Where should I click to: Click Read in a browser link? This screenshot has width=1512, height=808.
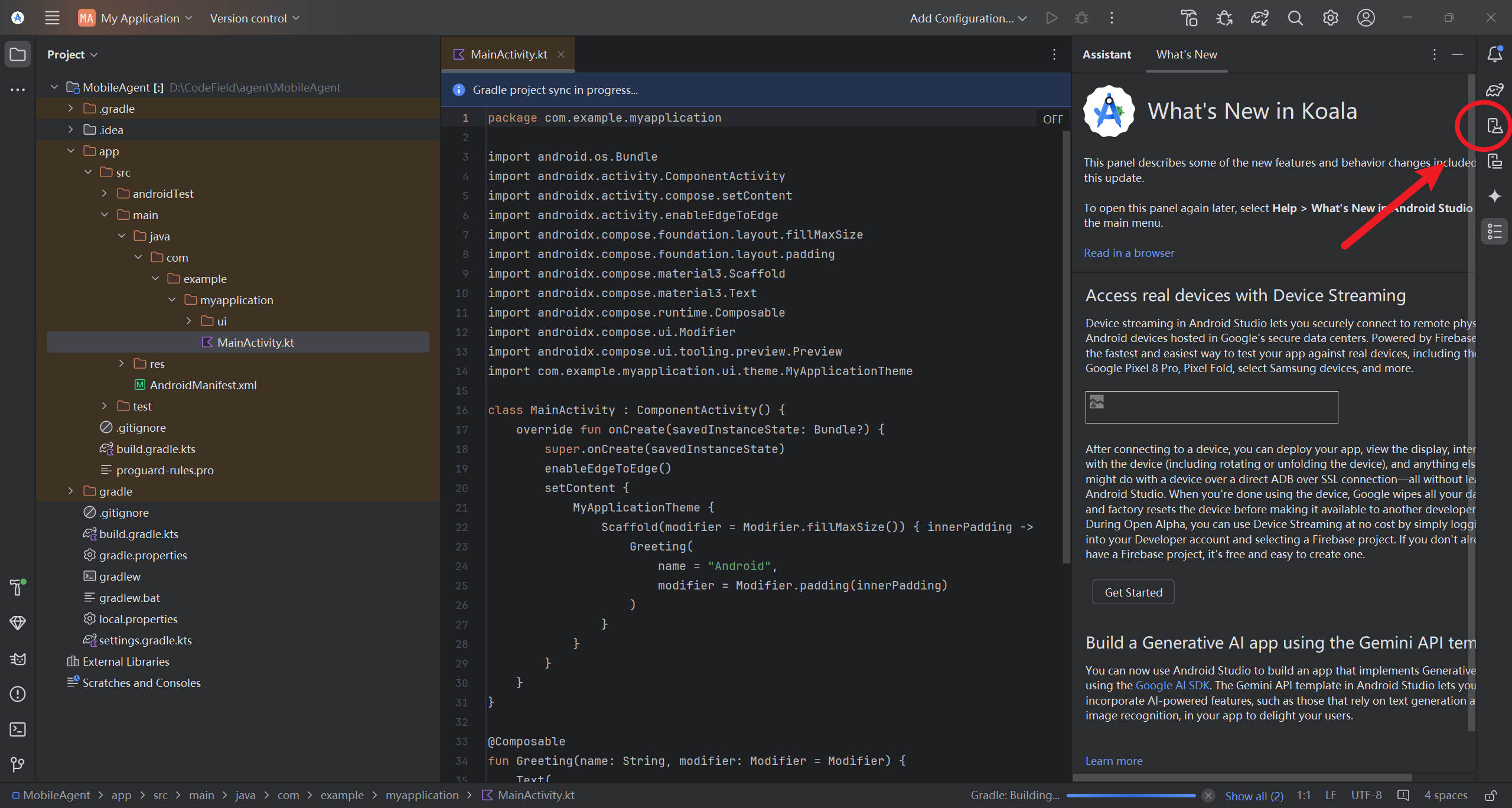tap(1129, 253)
